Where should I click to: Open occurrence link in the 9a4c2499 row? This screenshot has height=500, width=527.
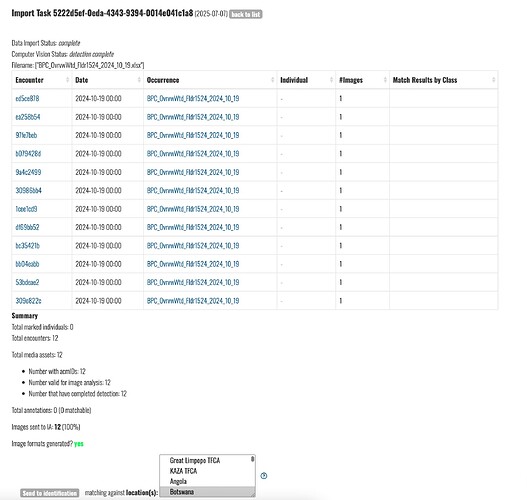coord(193,172)
